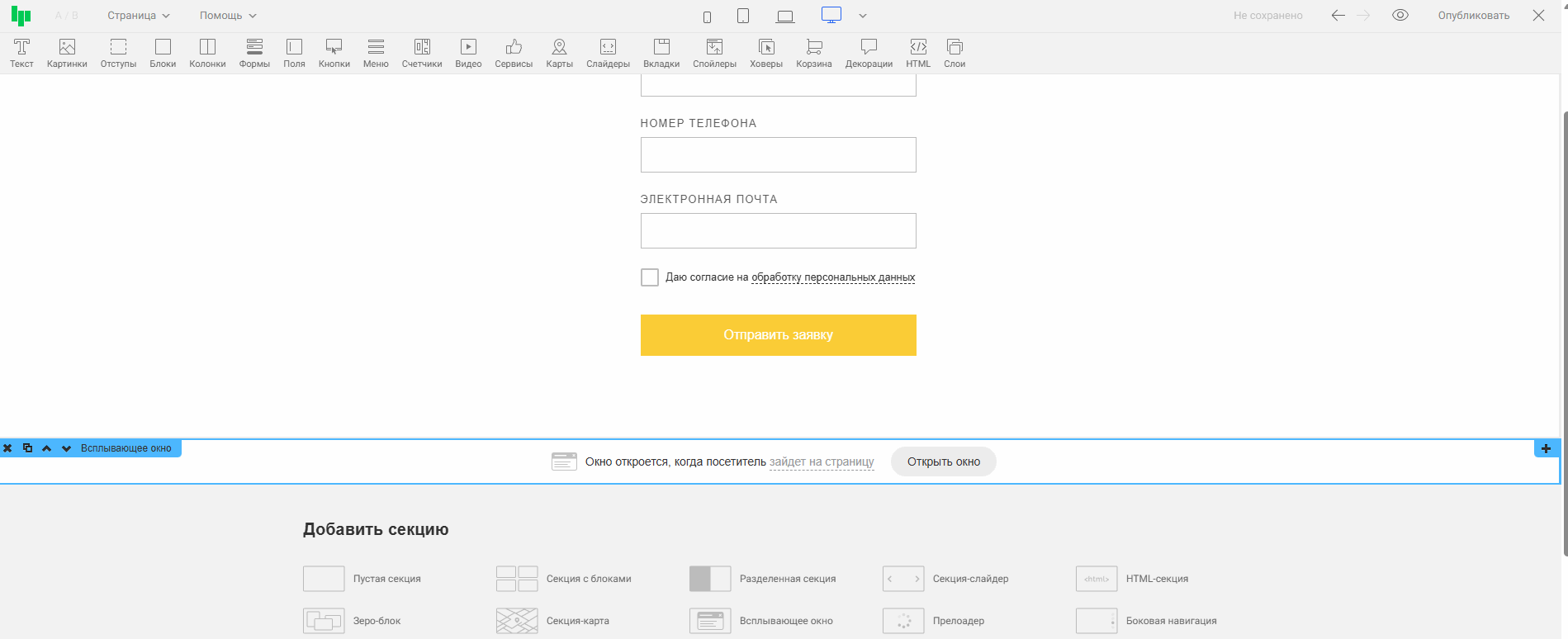Screen dimensions: 1568x639
Task: Click the plus button on popup section
Action: (1547, 448)
